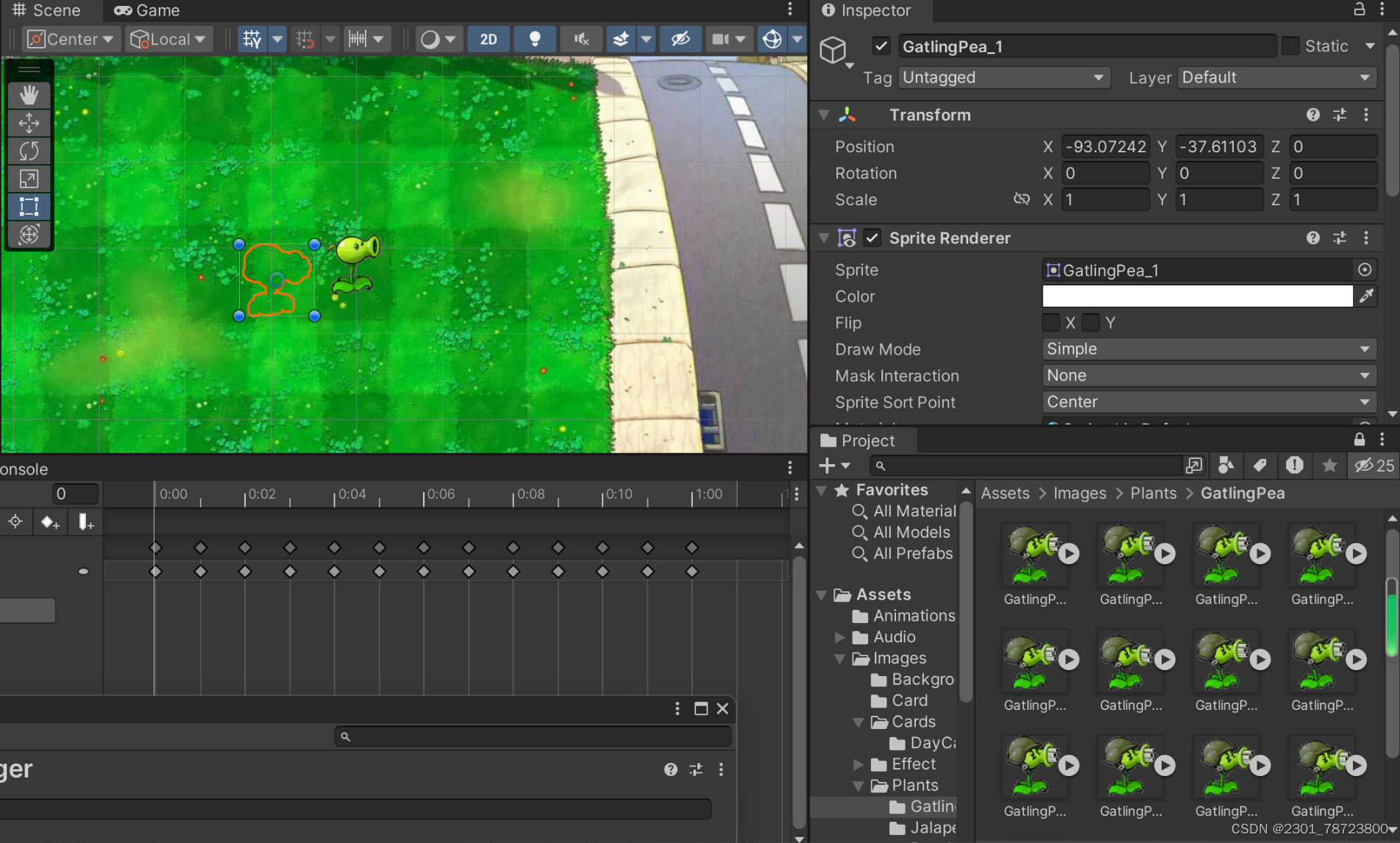
Task: Toggle scene lighting bulb icon
Action: pos(535,39)
